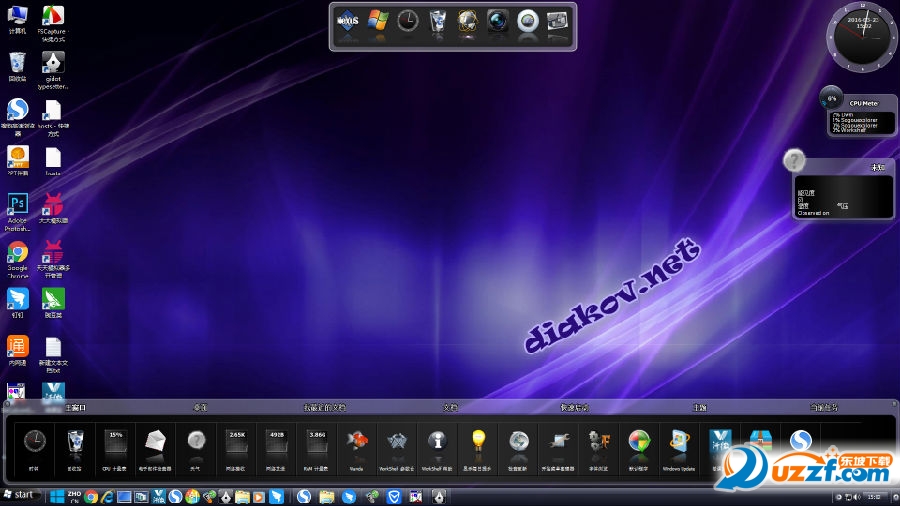Click the weather widget question-mark icon
The width and height of the screenshot is (900, 506).
pyautogui.click(x=794, y=161)
